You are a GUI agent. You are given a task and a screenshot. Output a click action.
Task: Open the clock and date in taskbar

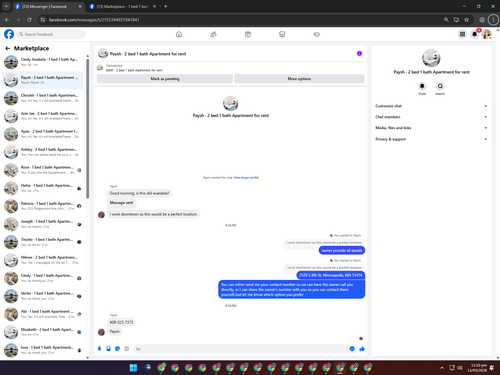[x=477, y=368]
